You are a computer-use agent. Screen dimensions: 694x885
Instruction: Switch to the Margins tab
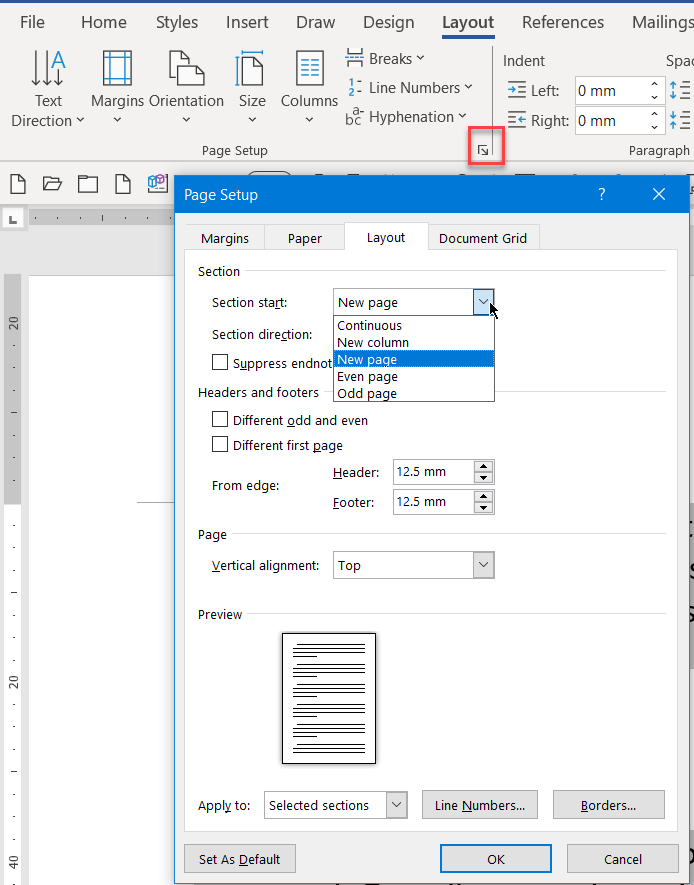[x=225, y=238]
